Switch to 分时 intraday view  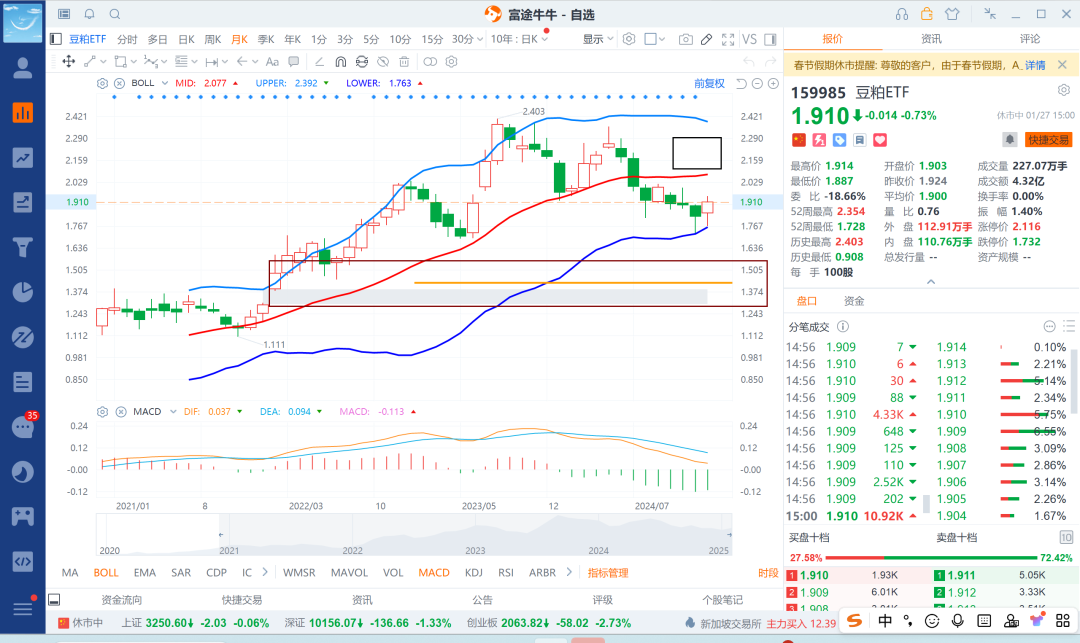pos(127,39)
